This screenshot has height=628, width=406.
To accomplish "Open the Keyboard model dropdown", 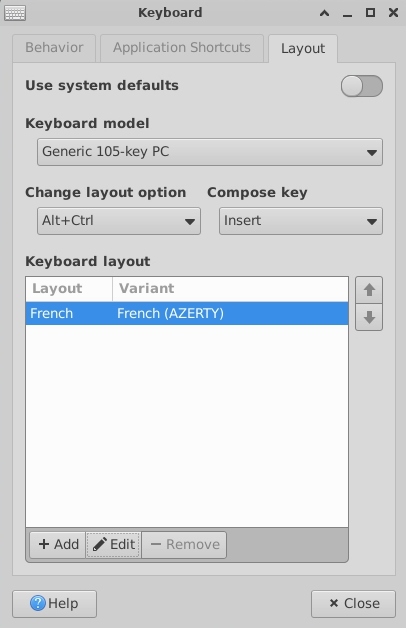I will 210,152.
